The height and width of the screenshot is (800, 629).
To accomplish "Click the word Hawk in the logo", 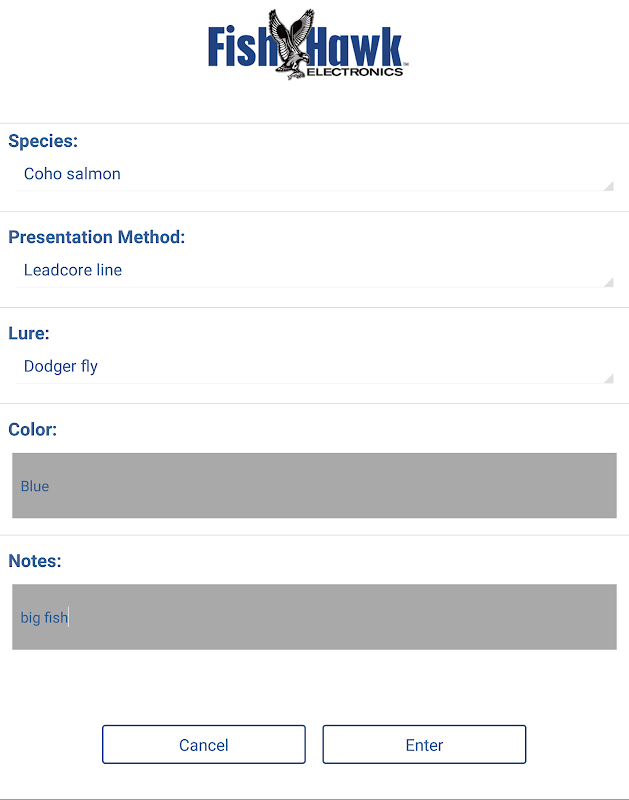I will (x=366, y=47).
